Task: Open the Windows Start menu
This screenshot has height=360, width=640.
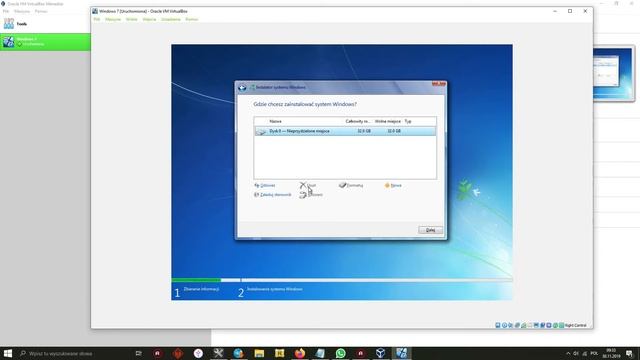Action: pyautogui.click(x=8, y=353)
